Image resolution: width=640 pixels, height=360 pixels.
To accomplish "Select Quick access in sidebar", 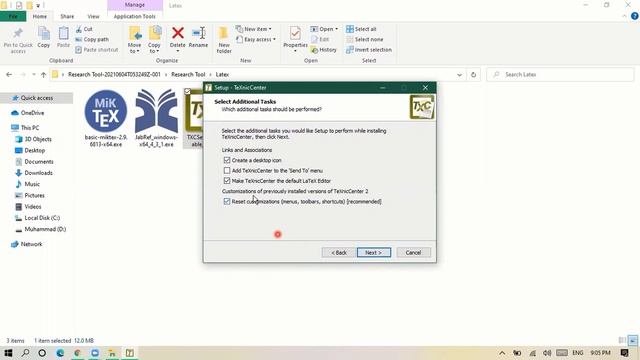I will pos(37,98).
